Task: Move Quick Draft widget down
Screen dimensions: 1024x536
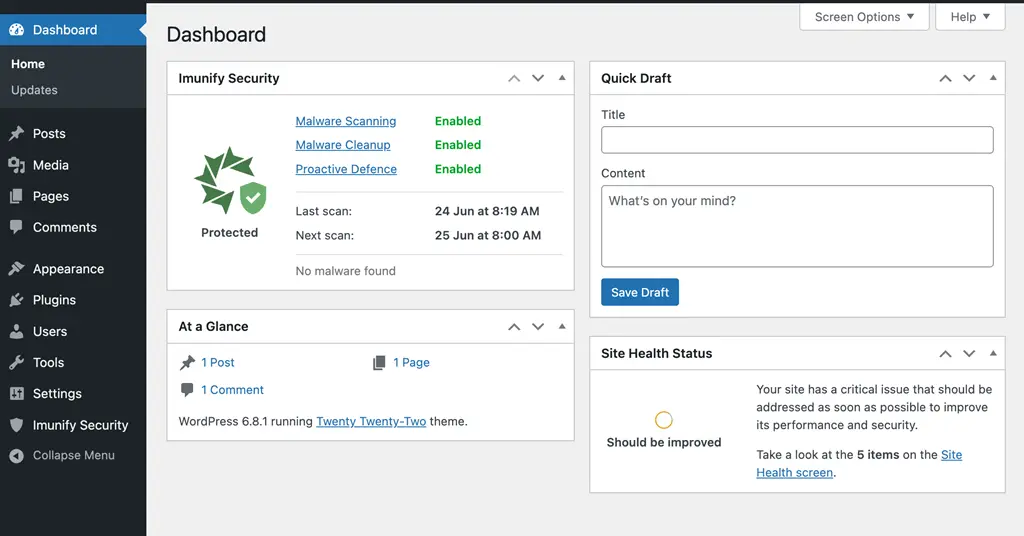Action: point(969,78)
